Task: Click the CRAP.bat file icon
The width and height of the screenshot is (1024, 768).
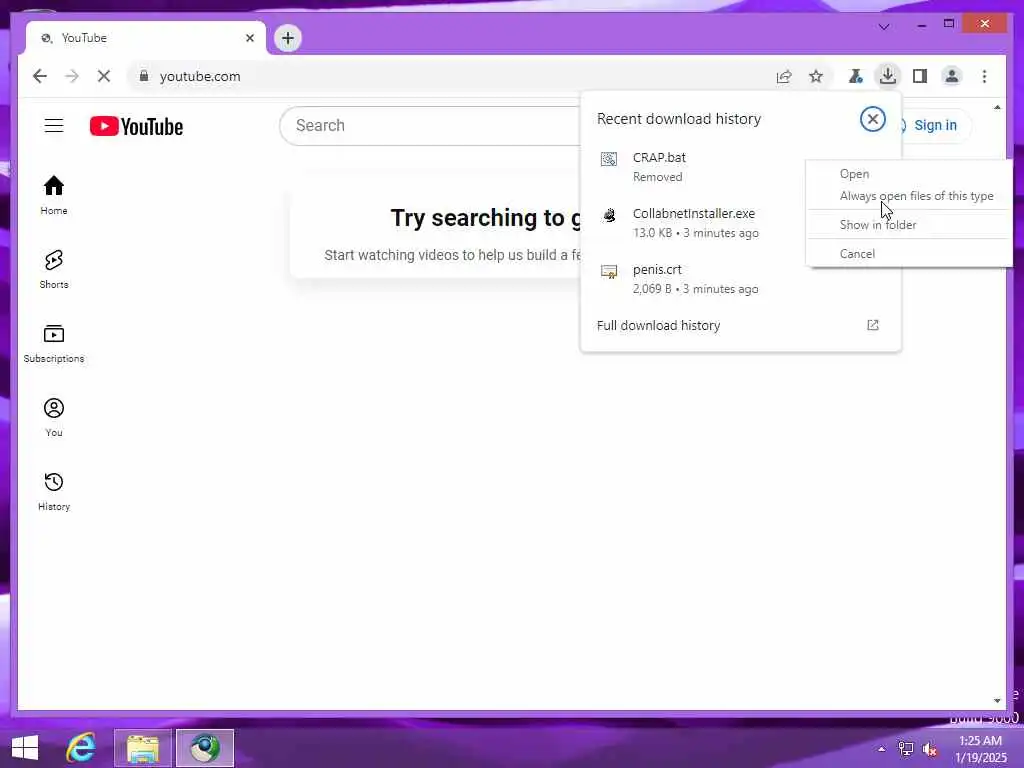Action: click(609, 159)
